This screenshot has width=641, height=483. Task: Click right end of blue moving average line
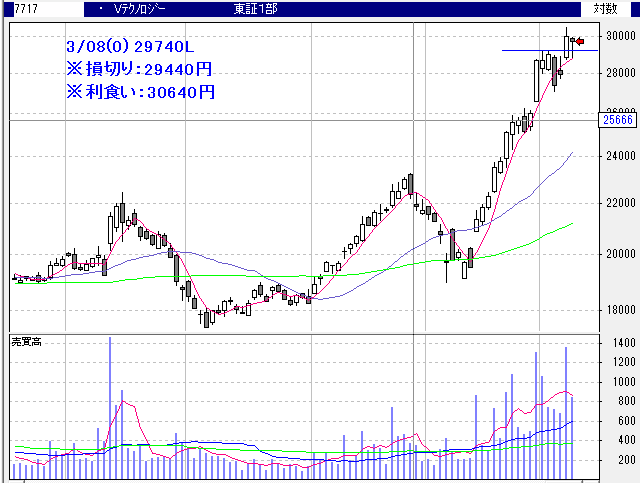(x=571, y=154)
